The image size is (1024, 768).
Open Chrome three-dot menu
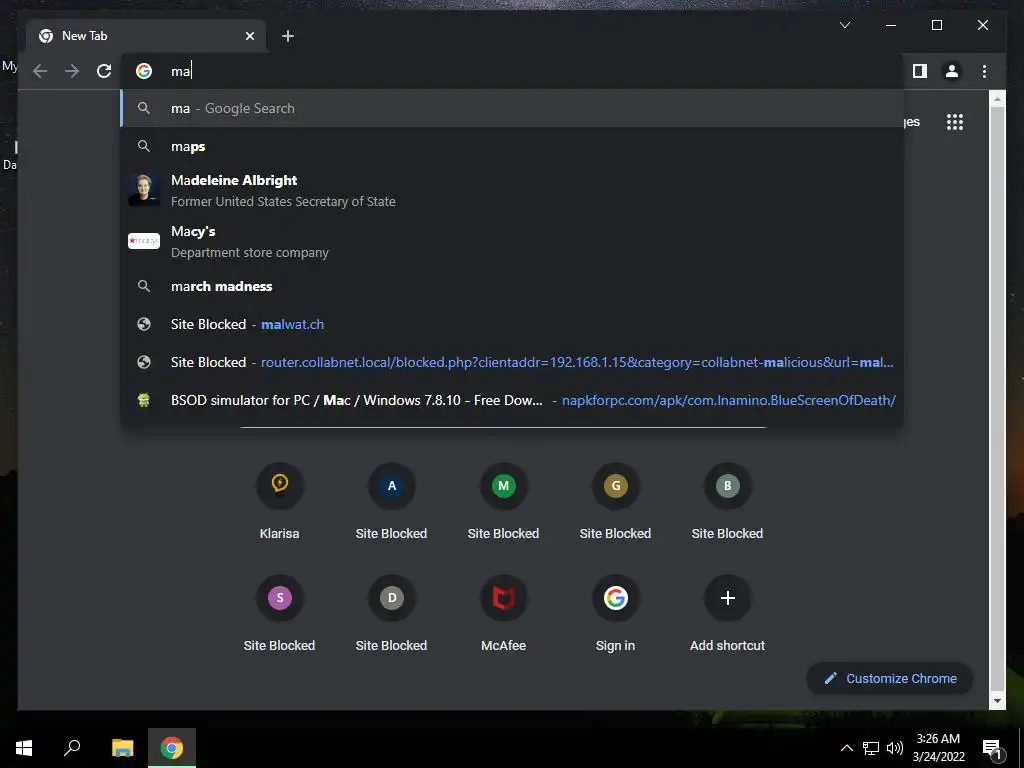click(x=984, y=71)
